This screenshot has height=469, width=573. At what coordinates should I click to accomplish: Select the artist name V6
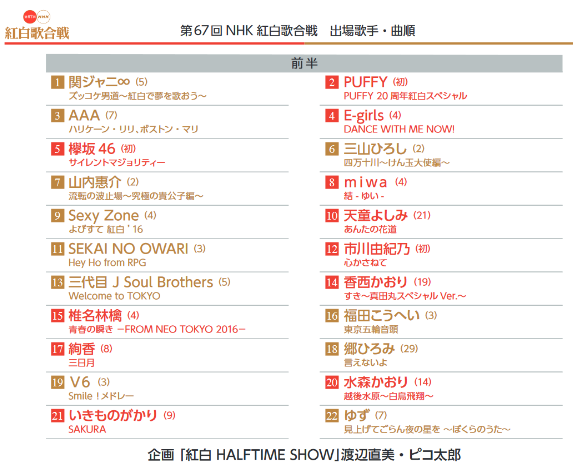coord(80,382)
